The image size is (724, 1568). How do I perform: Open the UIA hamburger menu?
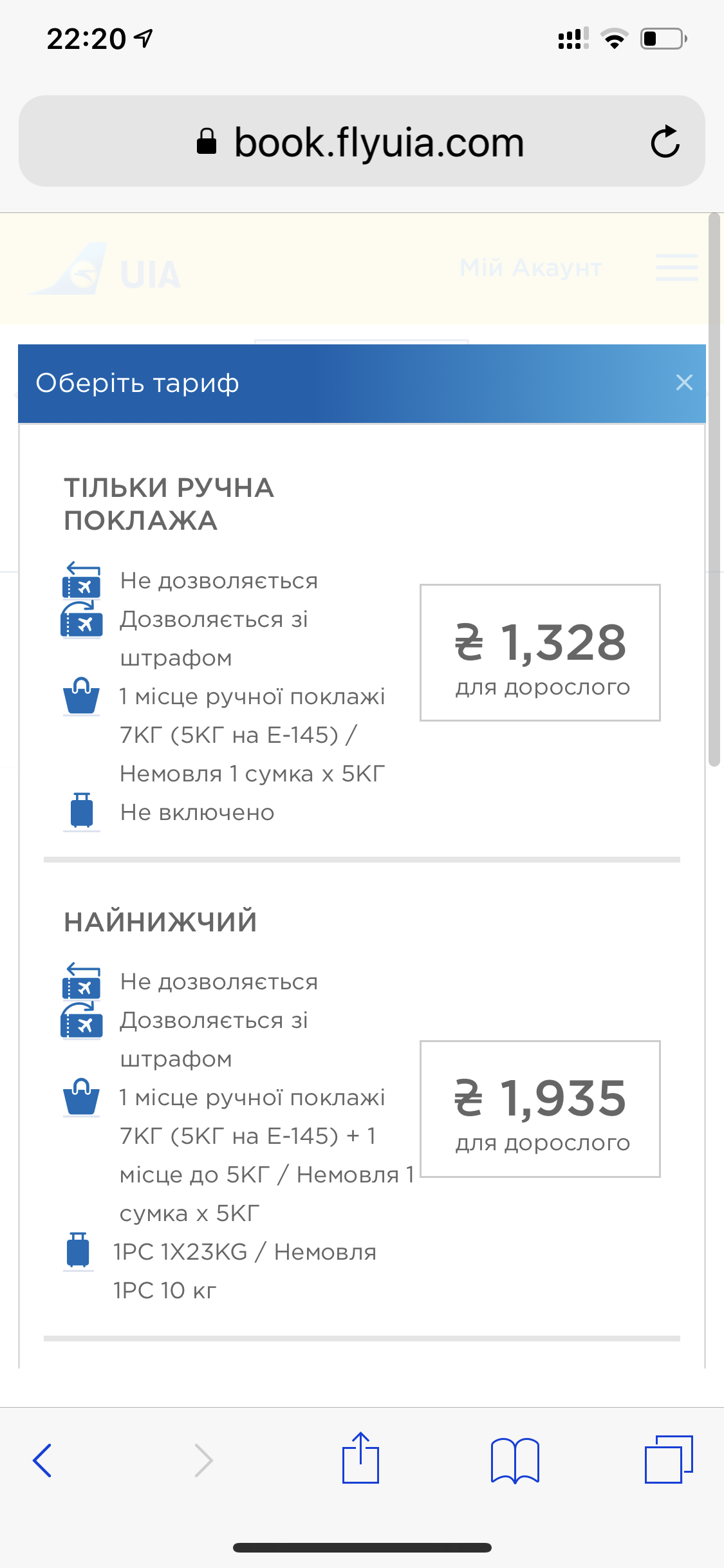tap(676, 268)
